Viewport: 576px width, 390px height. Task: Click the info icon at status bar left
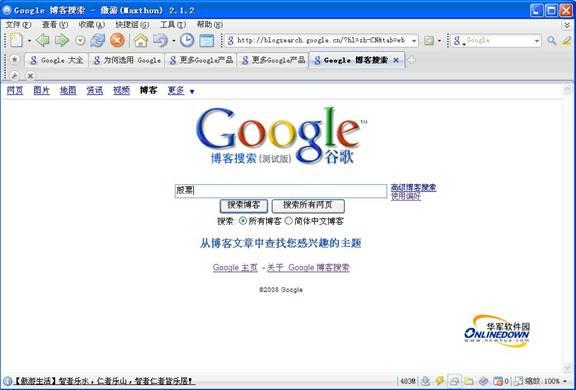(7, 381)
